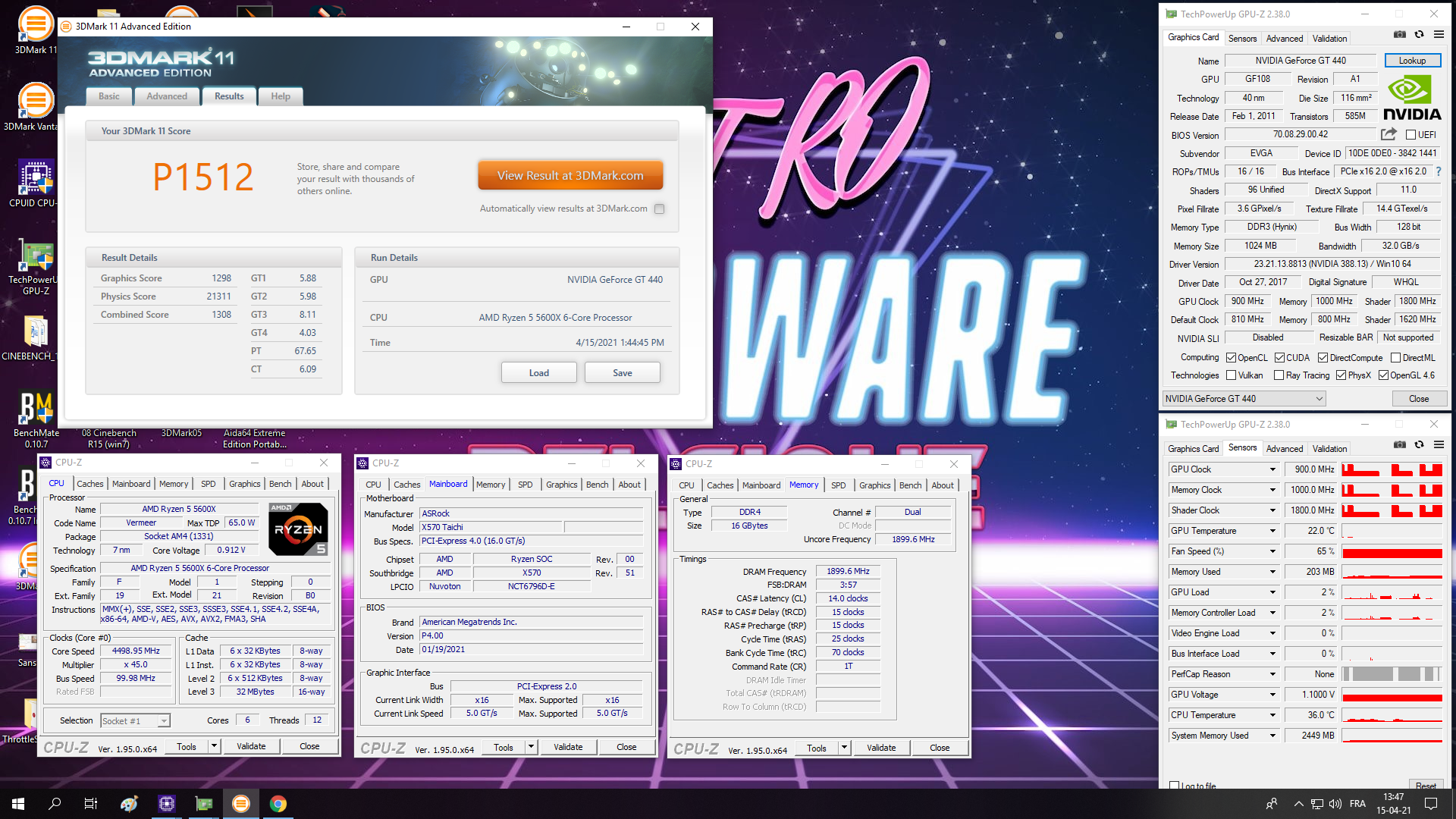
Task: Click View Result at 3DMark.com button
Action: click(570, 175)
